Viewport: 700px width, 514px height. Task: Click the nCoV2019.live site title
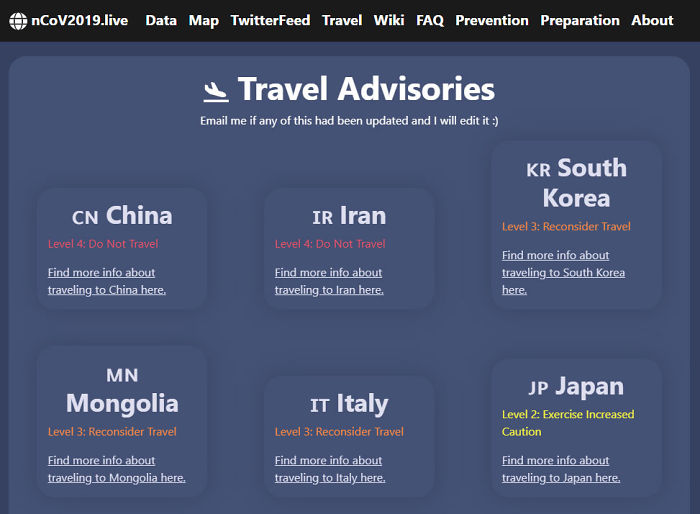click(x=79, y=20)
